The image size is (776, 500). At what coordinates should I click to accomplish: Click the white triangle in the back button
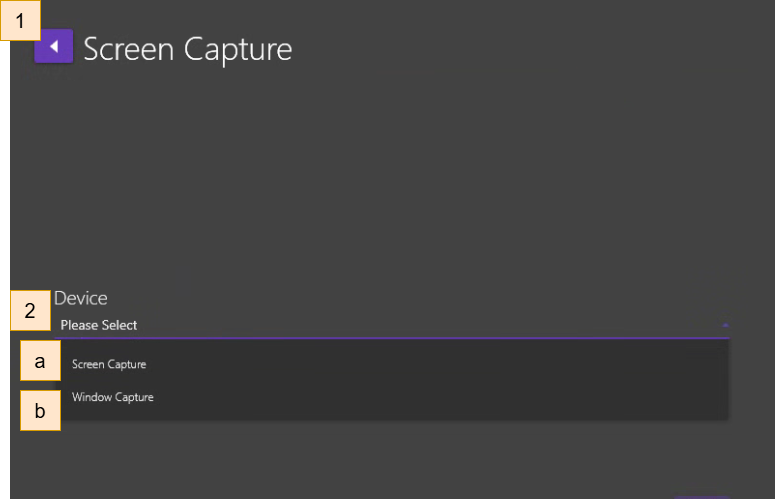pos(54,46)
